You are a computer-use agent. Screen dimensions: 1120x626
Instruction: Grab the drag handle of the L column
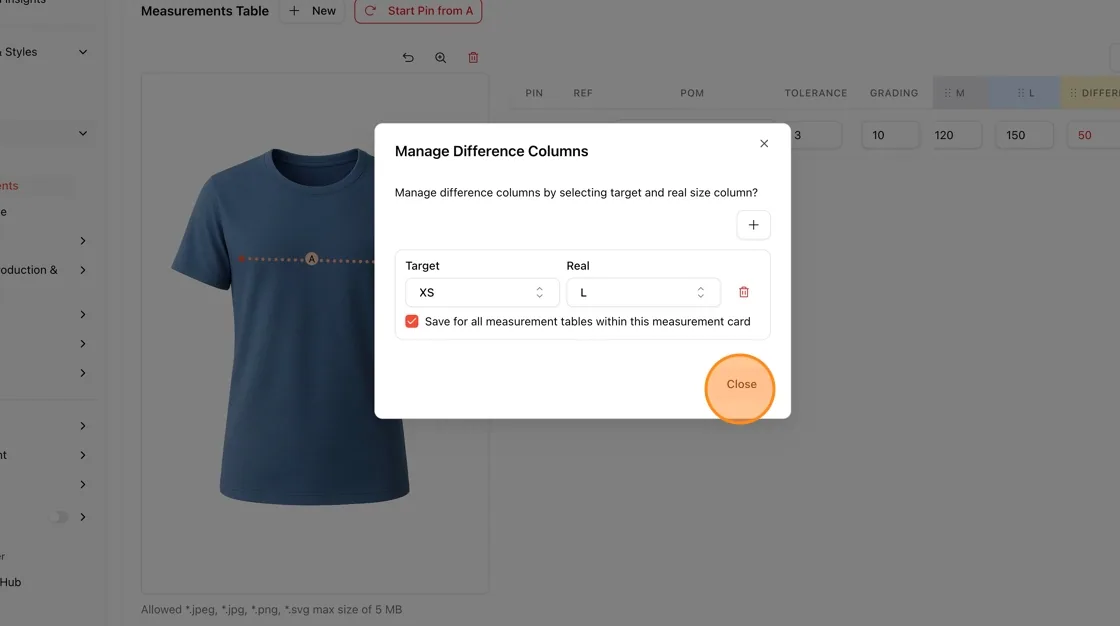click(1021, 93)
